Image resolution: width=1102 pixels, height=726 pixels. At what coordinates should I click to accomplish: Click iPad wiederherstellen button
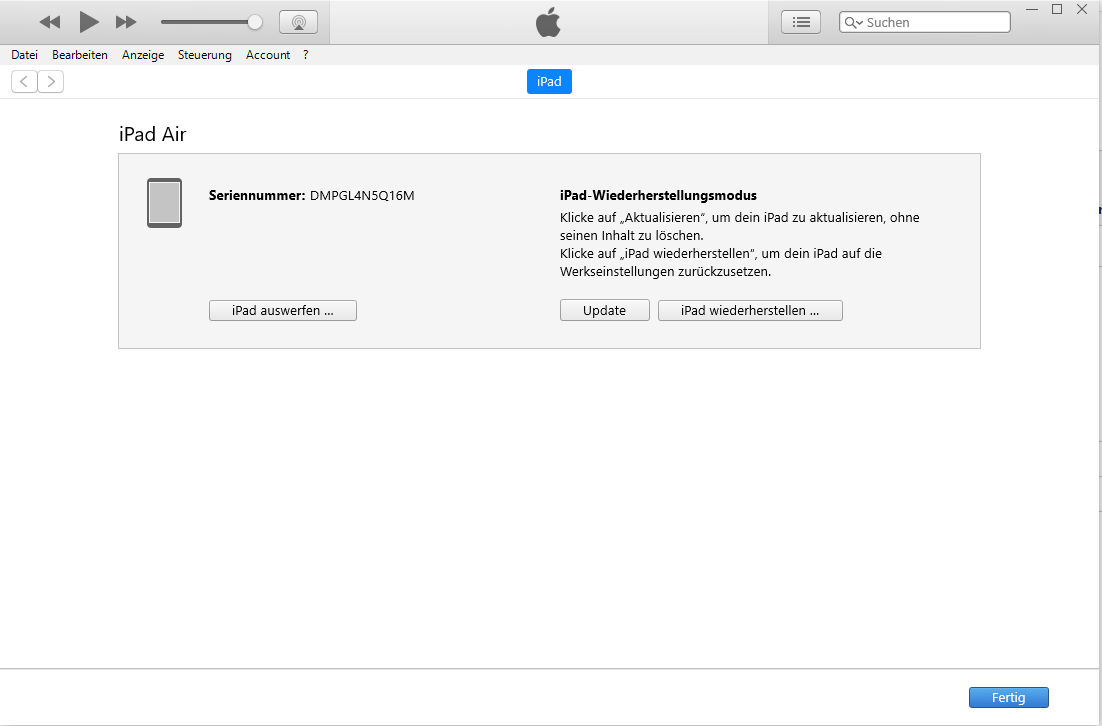(x=750, y=311)
